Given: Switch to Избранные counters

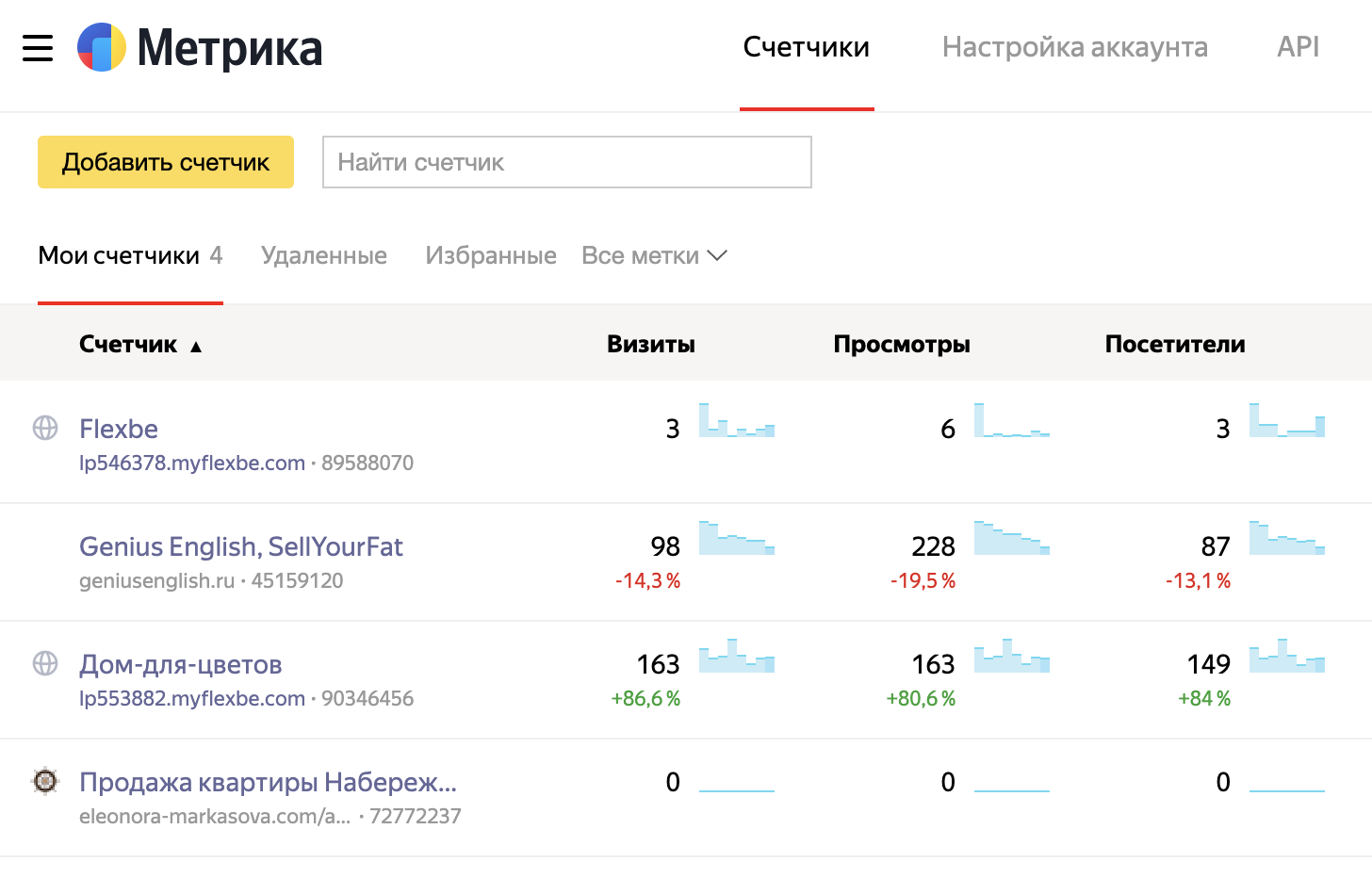Looking at the screenshot, I should point(490,255).
